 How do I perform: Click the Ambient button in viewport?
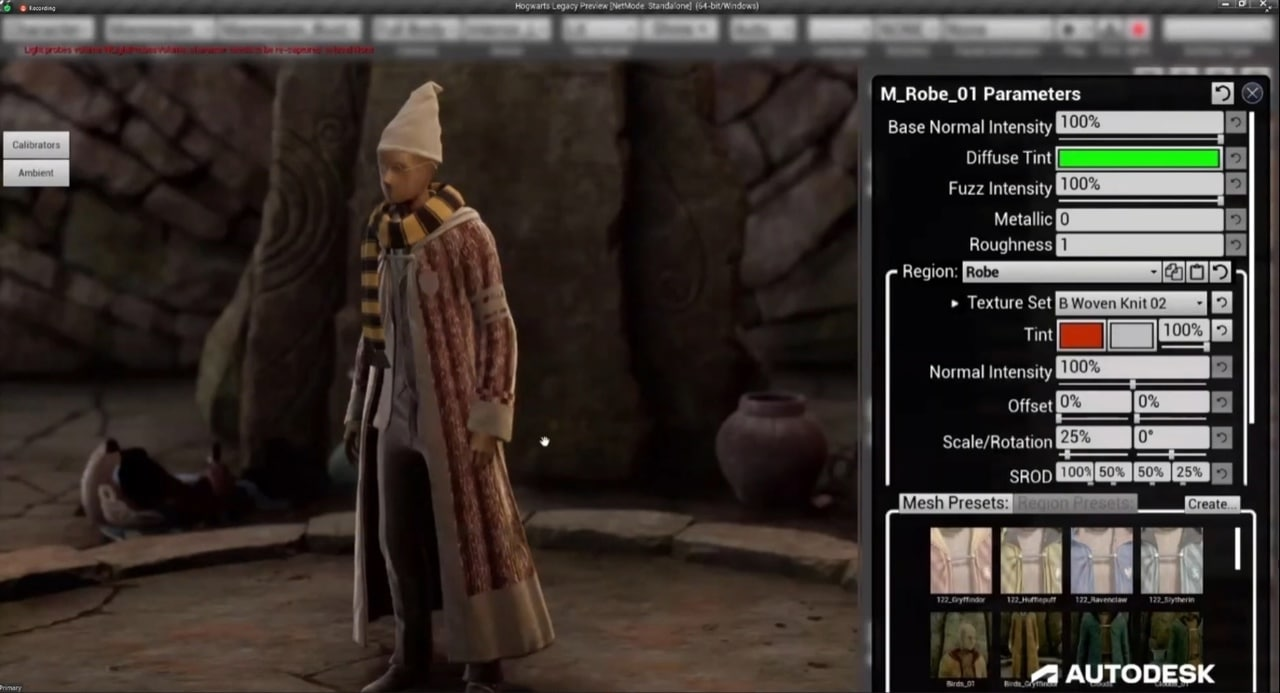pos(36,173)
